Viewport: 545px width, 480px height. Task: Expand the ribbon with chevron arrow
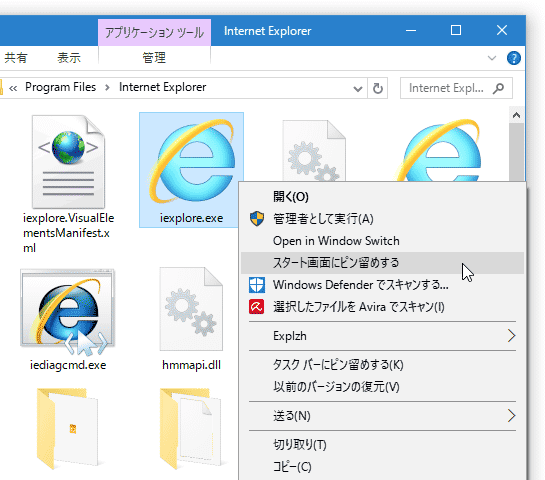(492, 58)
